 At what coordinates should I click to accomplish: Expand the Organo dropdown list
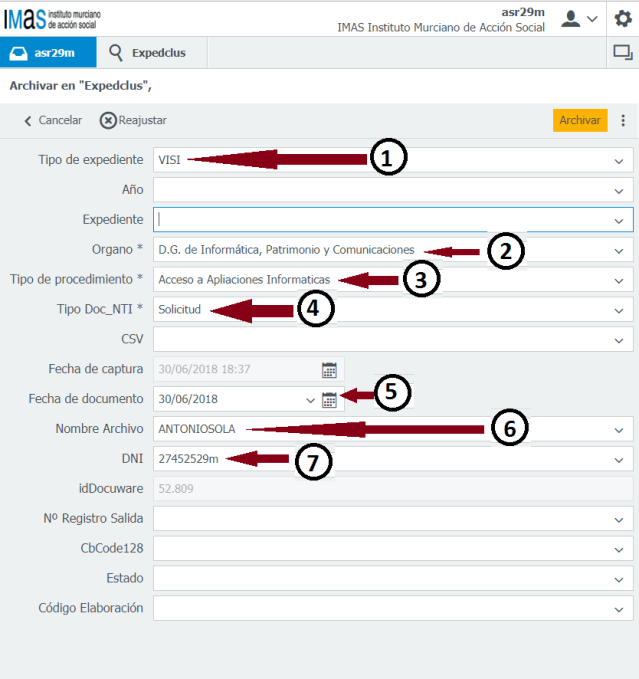[x=619, y=250]
